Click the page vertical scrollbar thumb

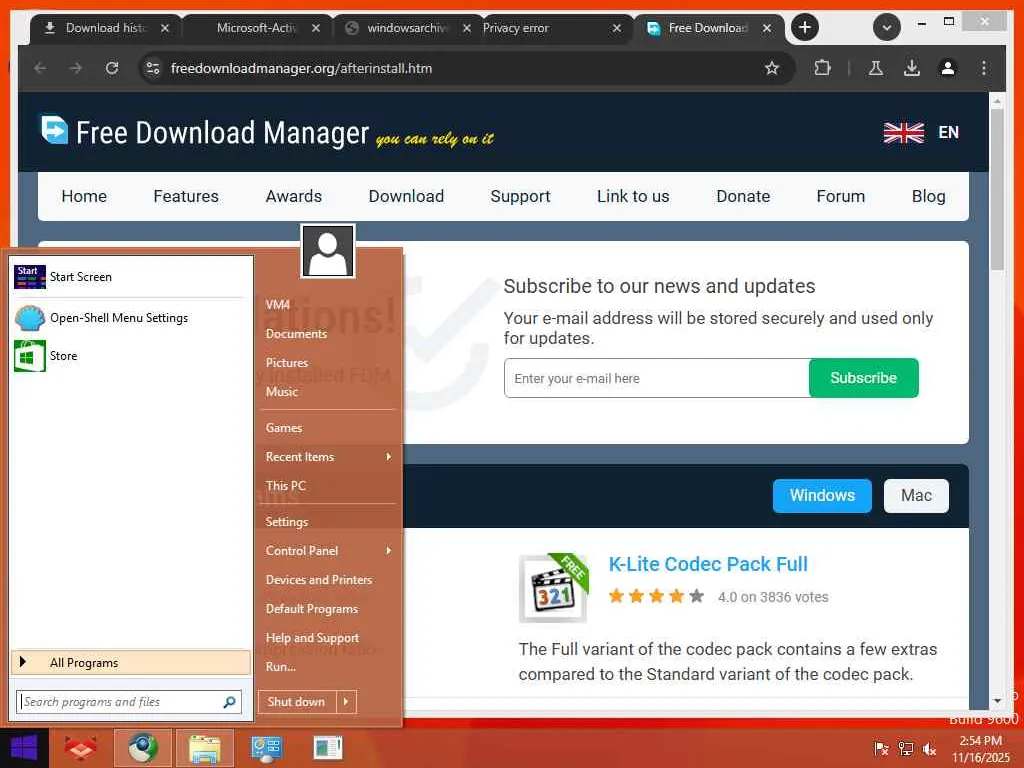pos(997,189)
